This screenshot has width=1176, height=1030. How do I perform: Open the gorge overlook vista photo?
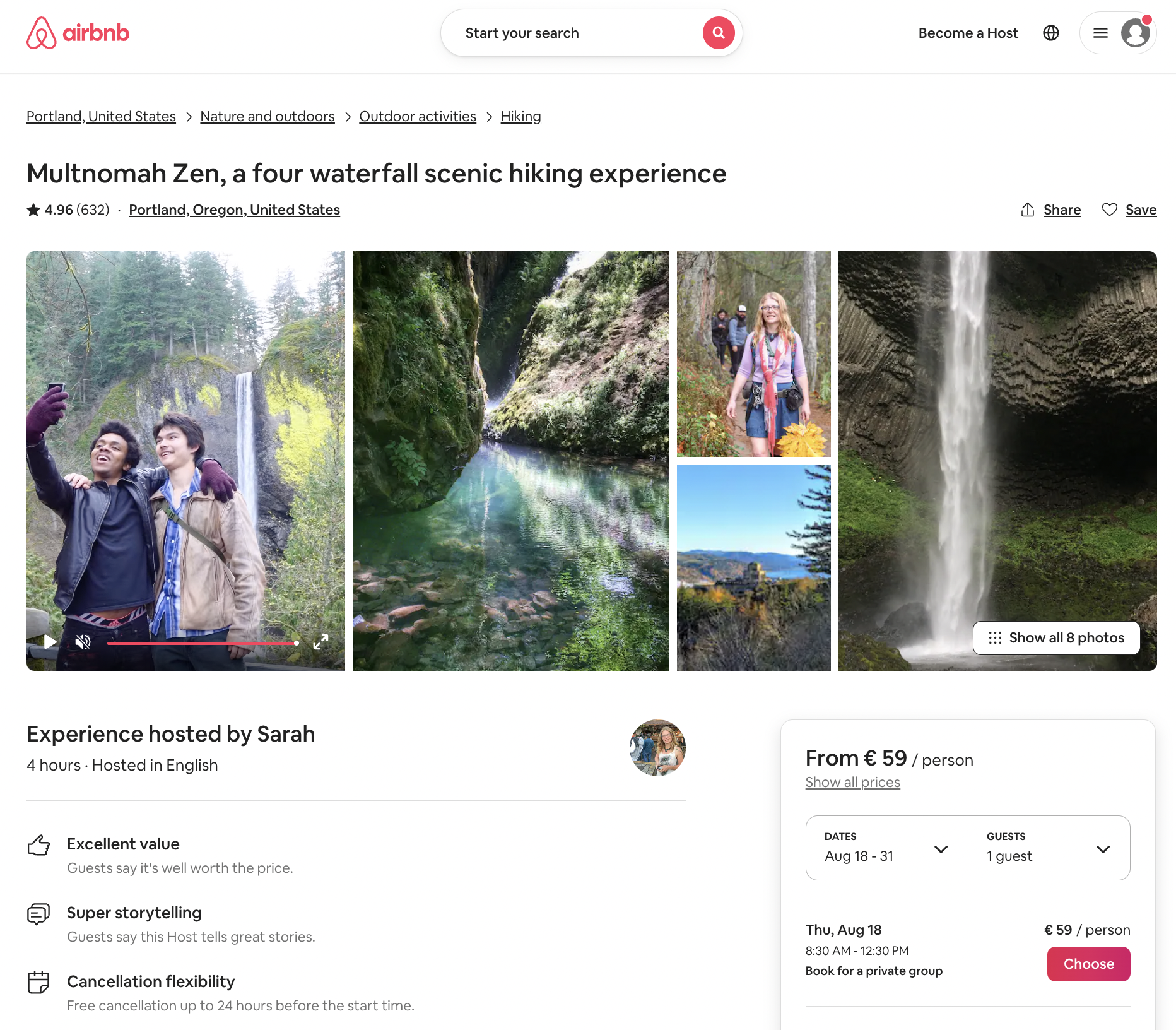click(x=753, y=568)
